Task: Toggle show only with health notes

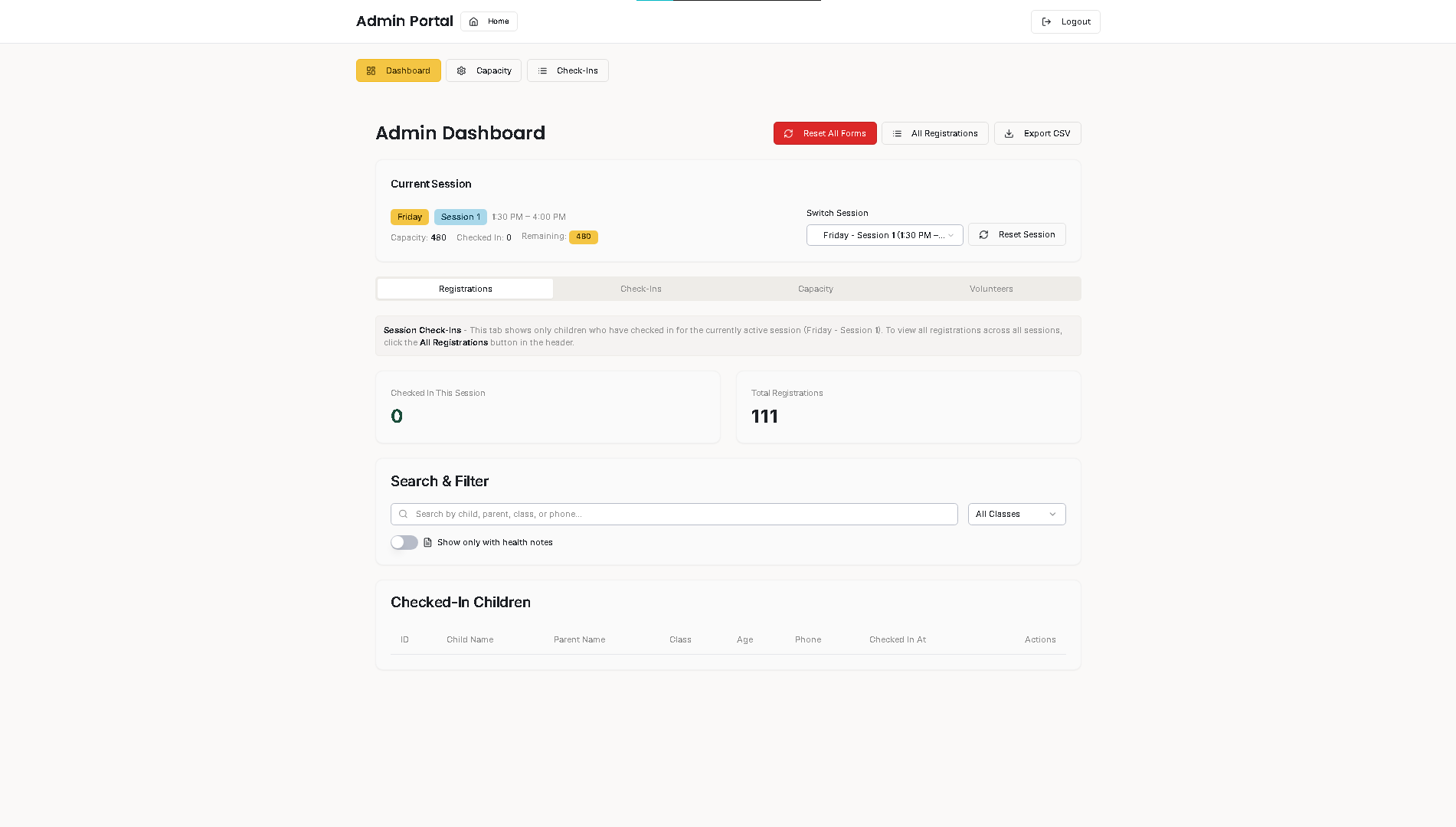Action: (x=404, y=543)
